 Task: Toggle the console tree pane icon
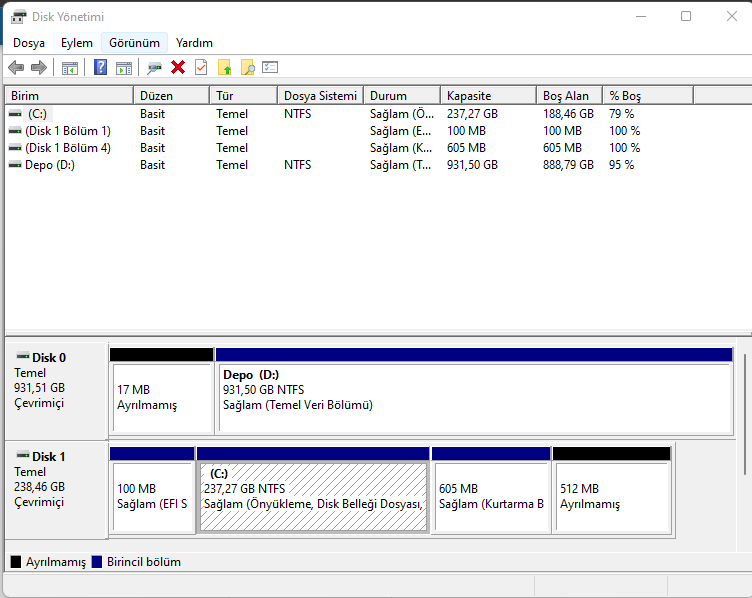70,67
